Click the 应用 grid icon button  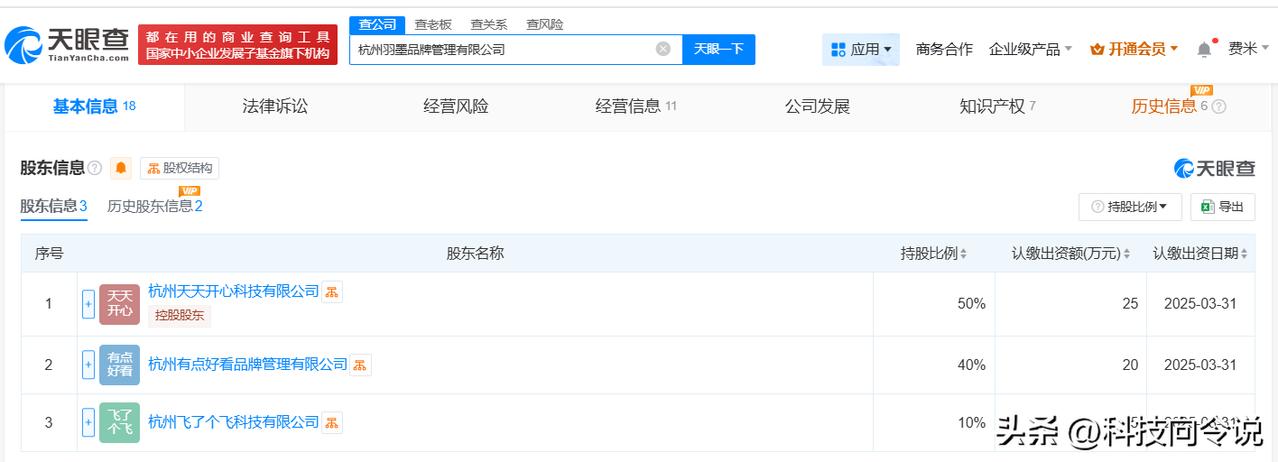[861, 49]
